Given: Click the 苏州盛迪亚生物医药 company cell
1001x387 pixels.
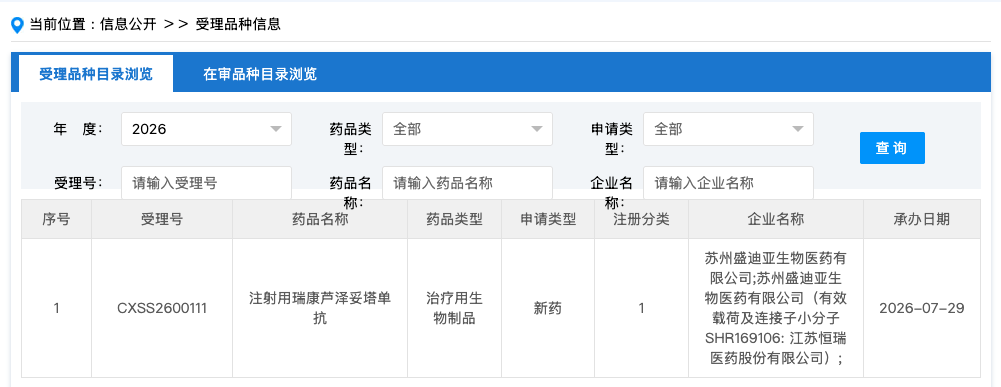Looking at the screenshot, I should (x=776, y=308).
